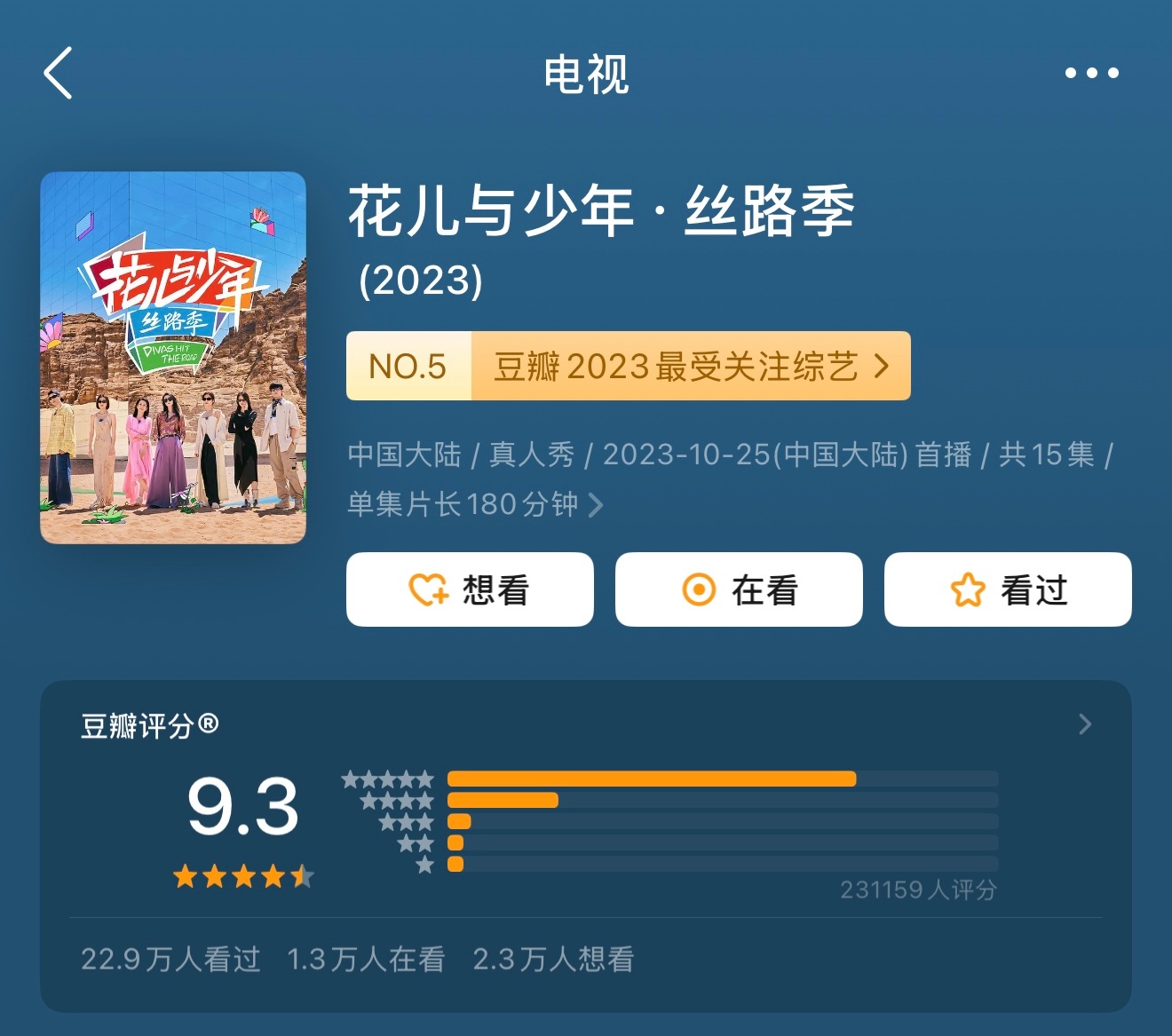The width and height of the screenshot is (1172, 1036).
Task: Expand details via chevron after 单集片长180分钟
Action: click(x=596, y=505)
